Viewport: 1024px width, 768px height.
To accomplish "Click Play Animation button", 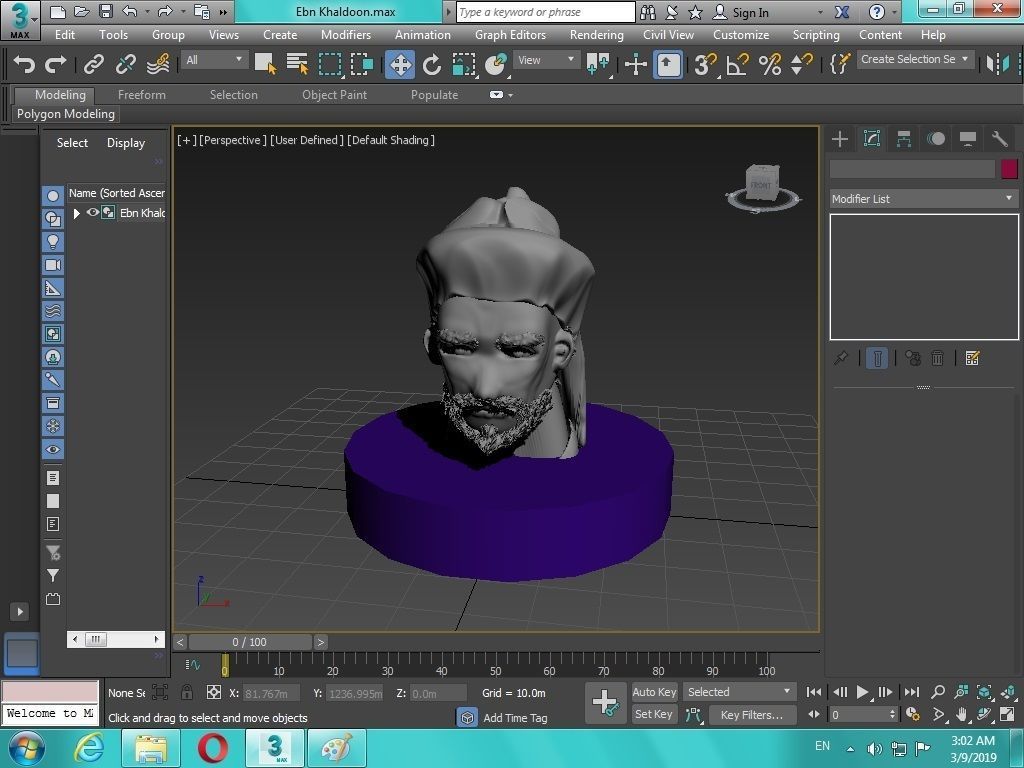I will coord(862,692).
